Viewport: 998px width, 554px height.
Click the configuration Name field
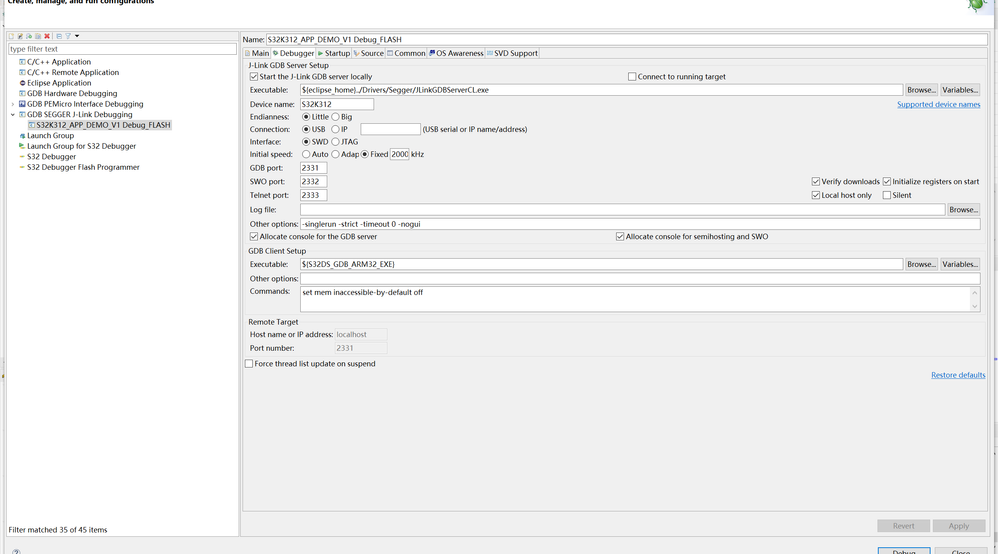[626, 39]
